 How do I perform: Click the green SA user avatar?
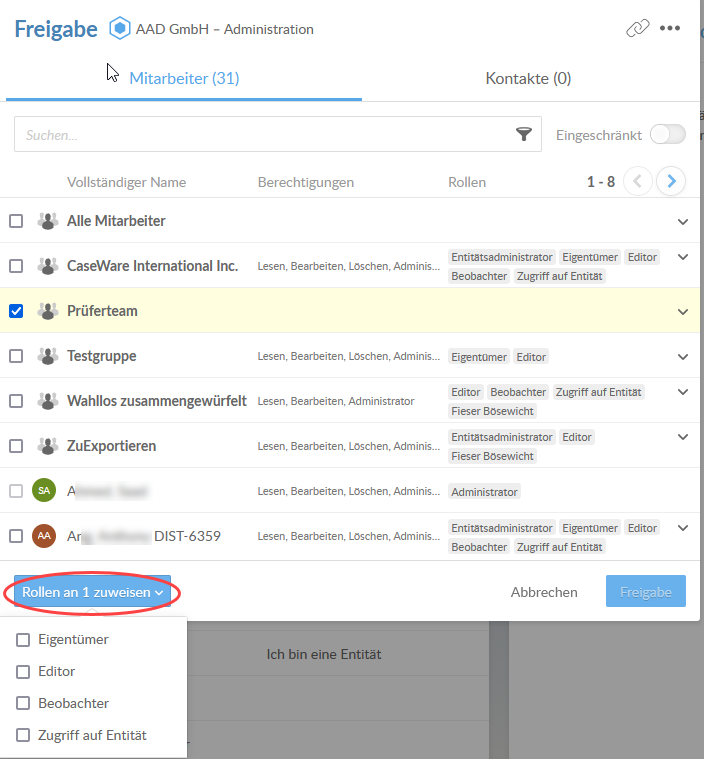tap(44, 490)
